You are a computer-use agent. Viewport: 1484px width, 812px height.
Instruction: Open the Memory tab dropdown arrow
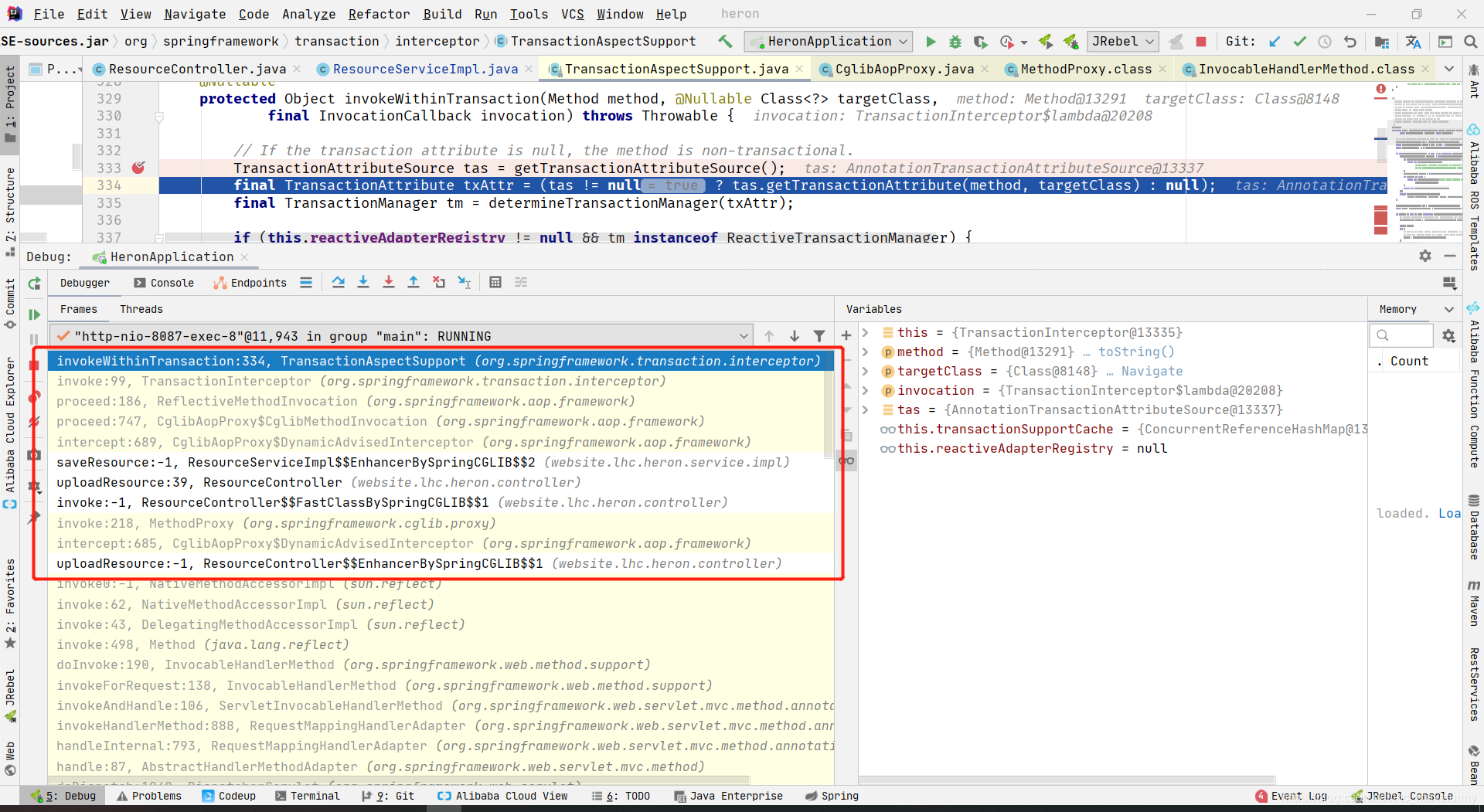pos(1448,309)
